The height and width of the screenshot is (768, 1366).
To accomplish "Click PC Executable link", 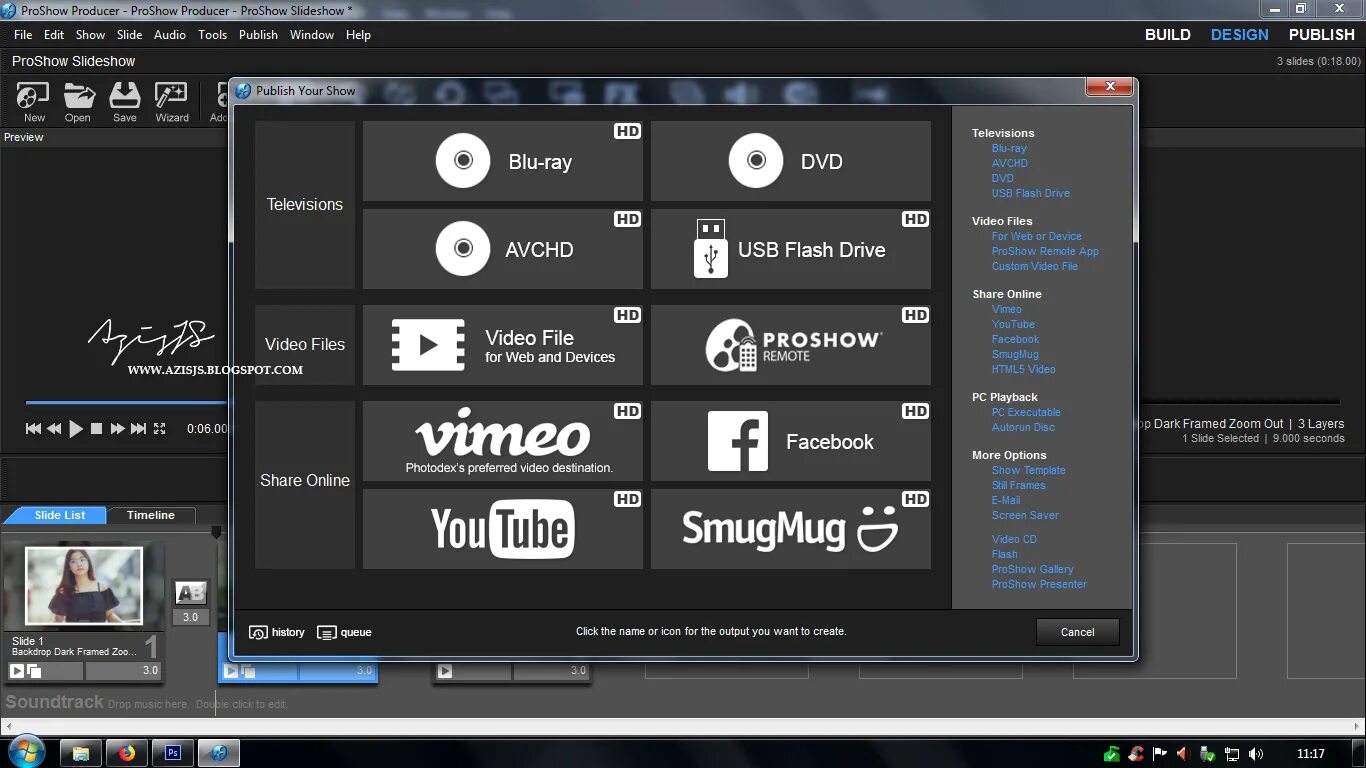I will [x=1026, y=412].
